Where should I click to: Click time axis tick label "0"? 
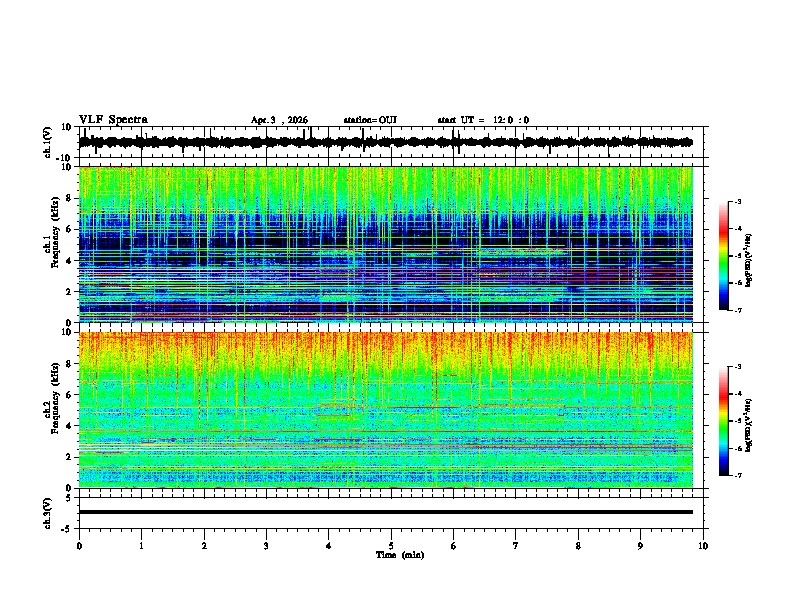[79, 546]
